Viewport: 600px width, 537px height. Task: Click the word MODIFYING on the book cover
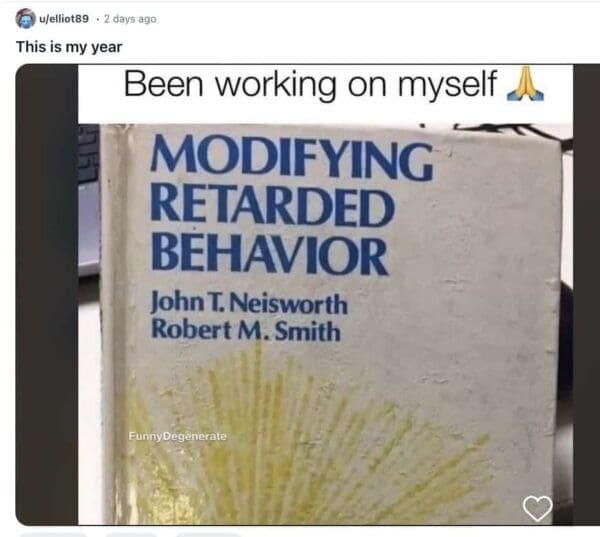[292, 159]
